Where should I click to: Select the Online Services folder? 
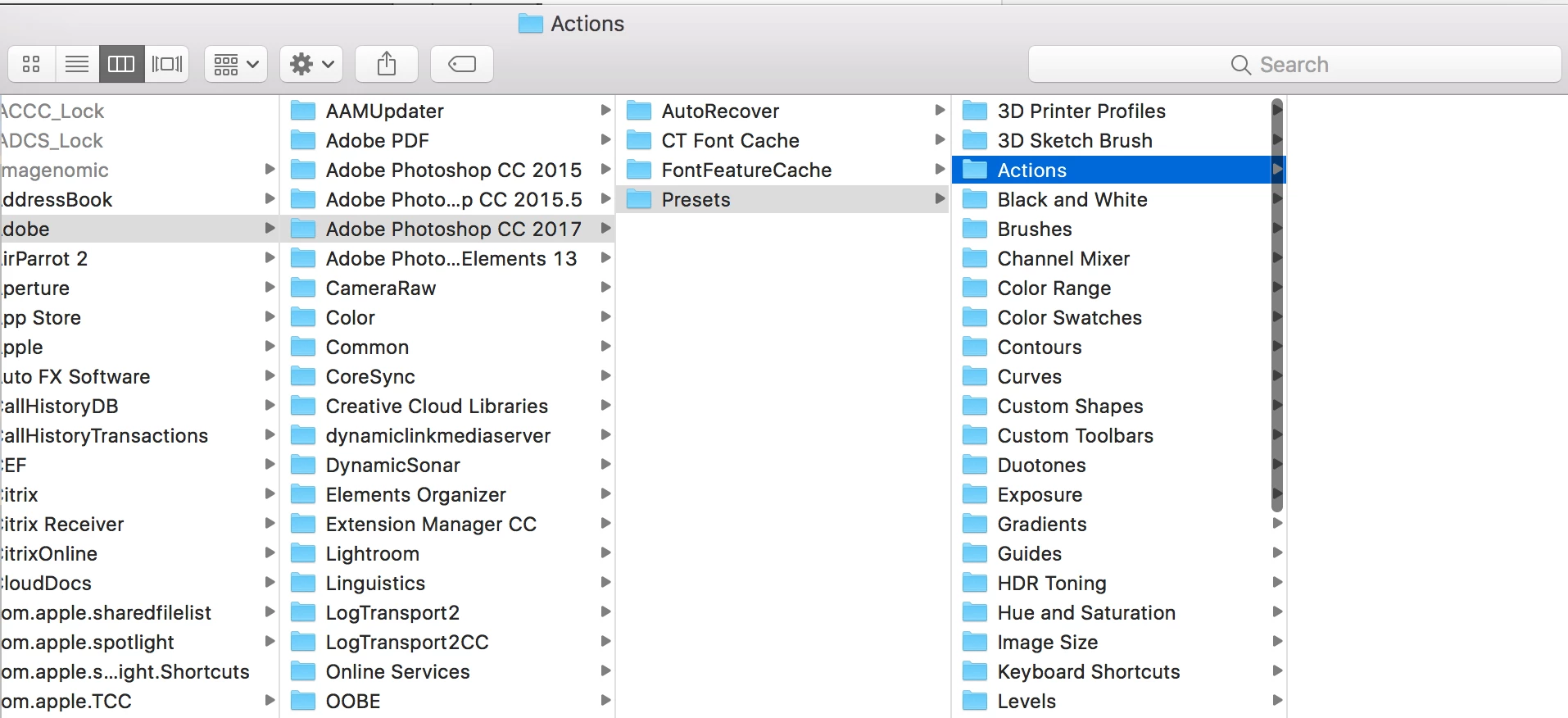tap(447, 671)
